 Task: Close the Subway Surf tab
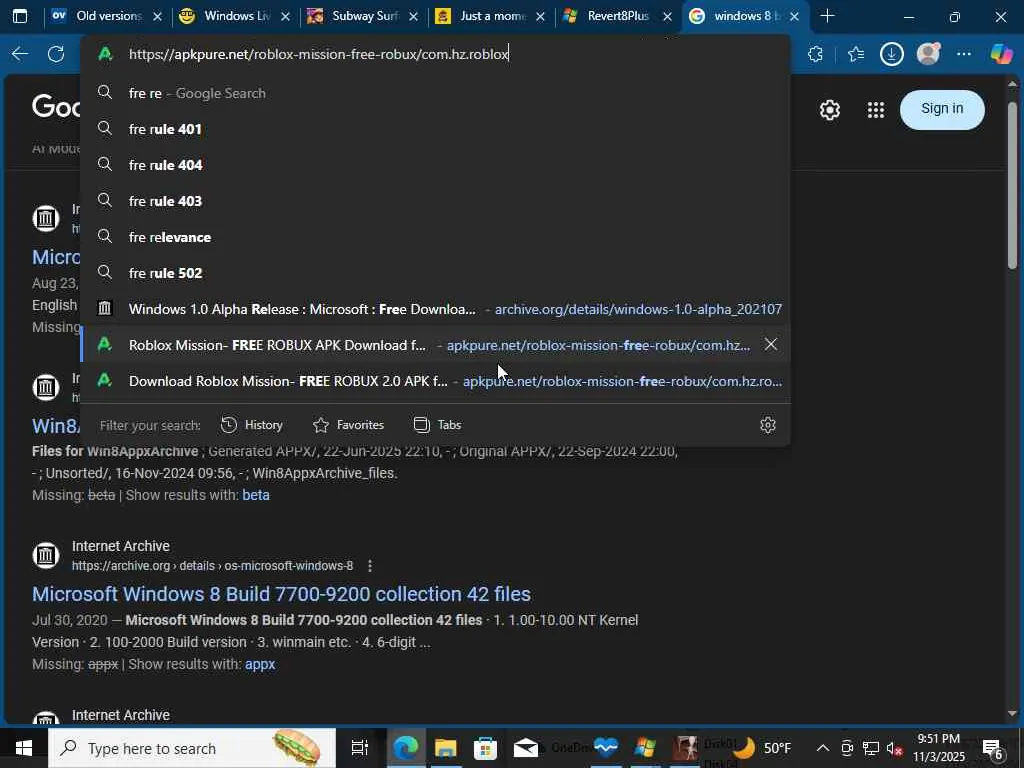[413, 17]
